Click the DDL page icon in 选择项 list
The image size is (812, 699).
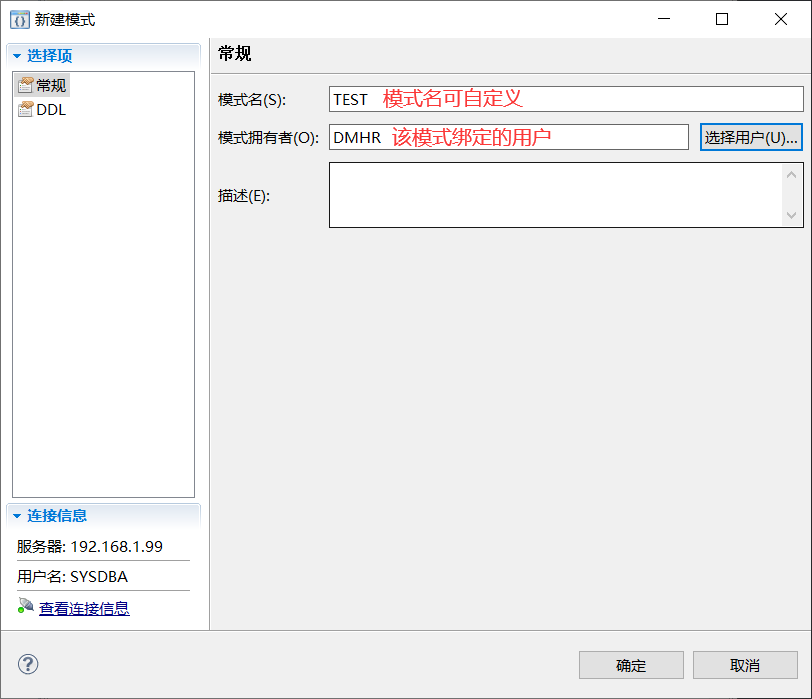click(x=25, y=109)
